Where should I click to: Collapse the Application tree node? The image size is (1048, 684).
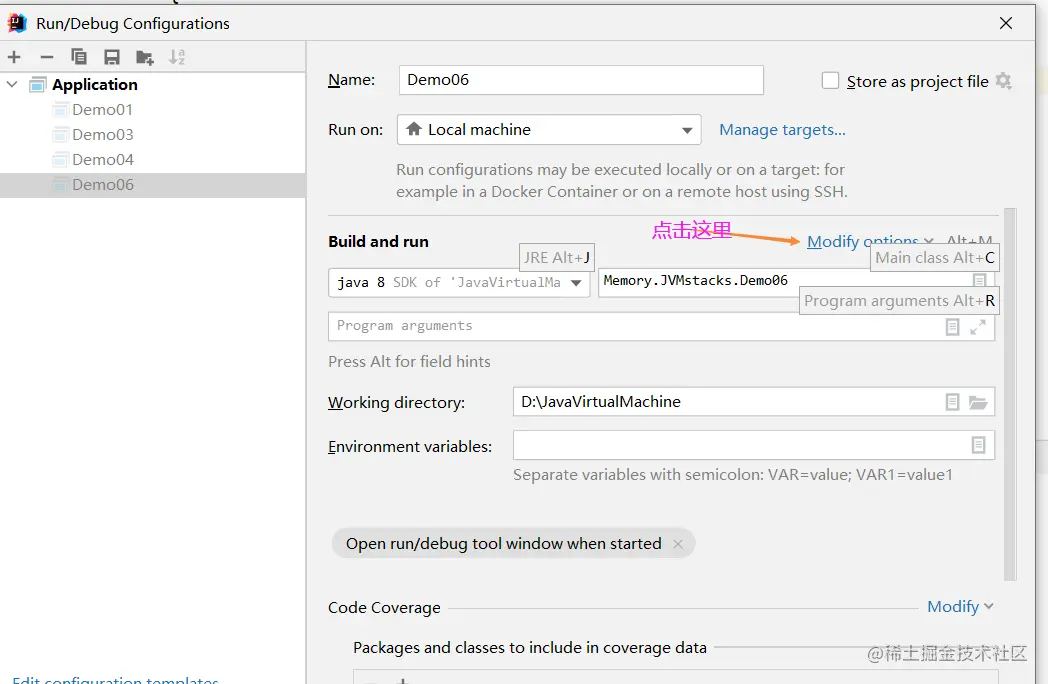coord(12,84)
